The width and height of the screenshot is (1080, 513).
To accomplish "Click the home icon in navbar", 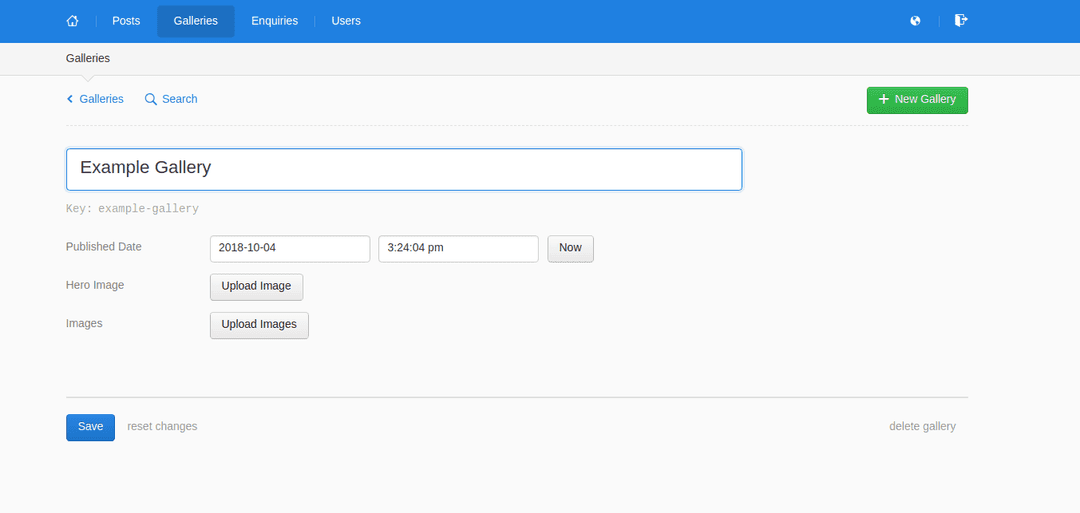I will tap(72, 21).
